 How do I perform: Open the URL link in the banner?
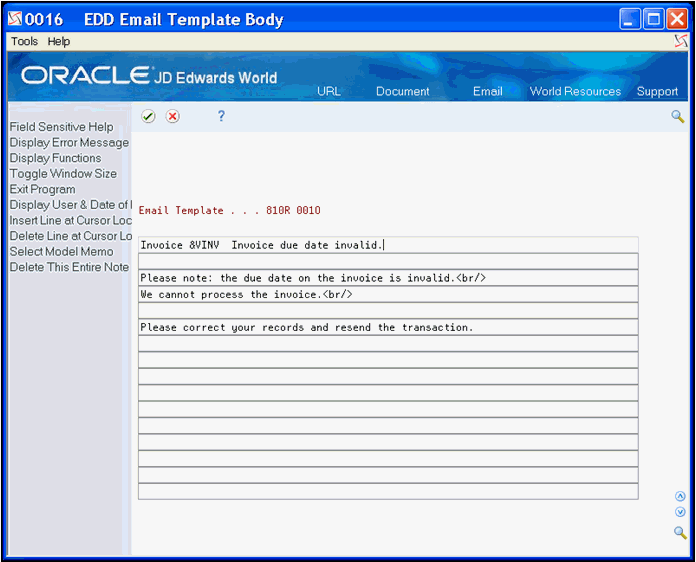point(328,91)
